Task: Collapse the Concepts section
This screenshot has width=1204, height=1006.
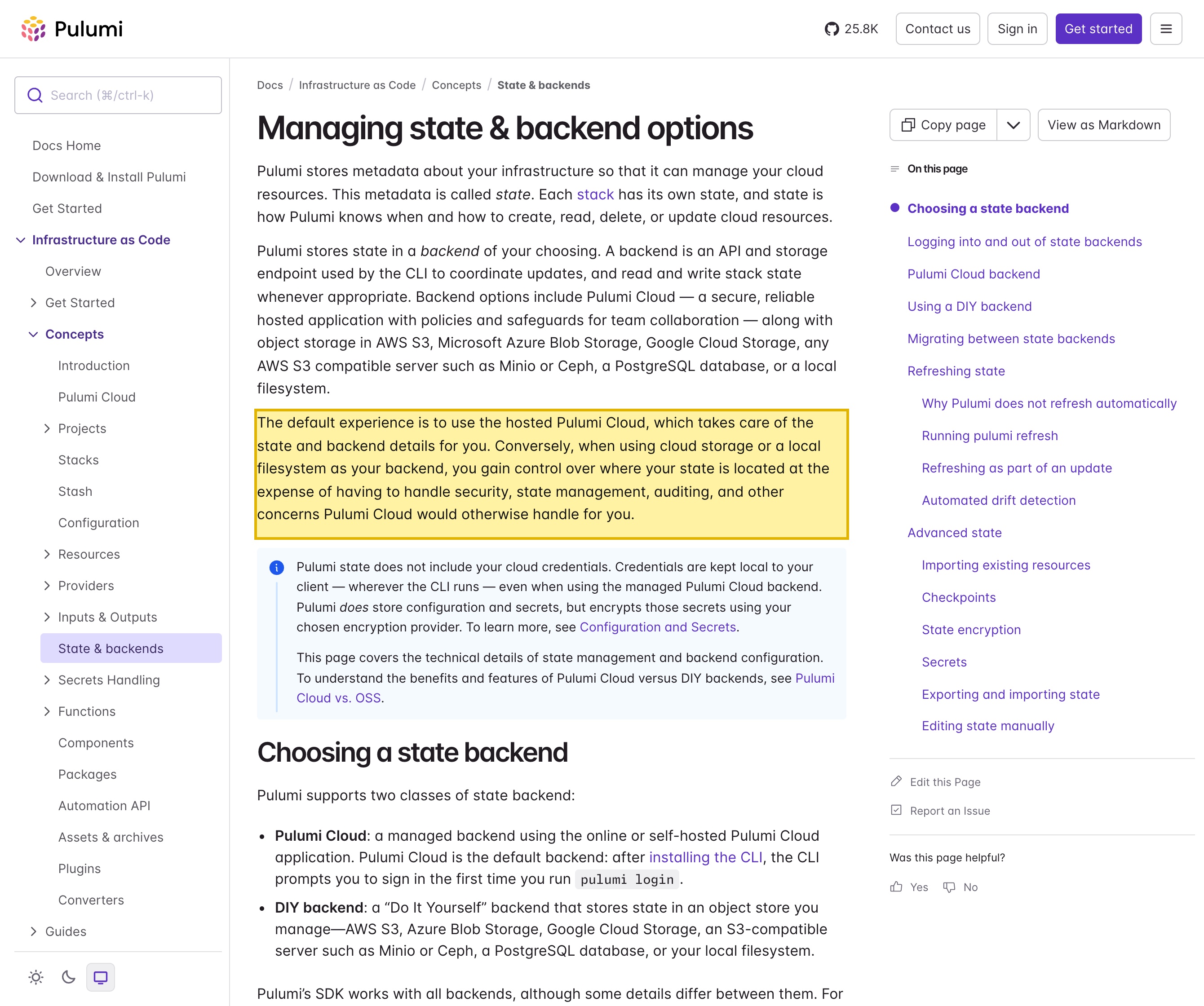Action: point(33,334)
